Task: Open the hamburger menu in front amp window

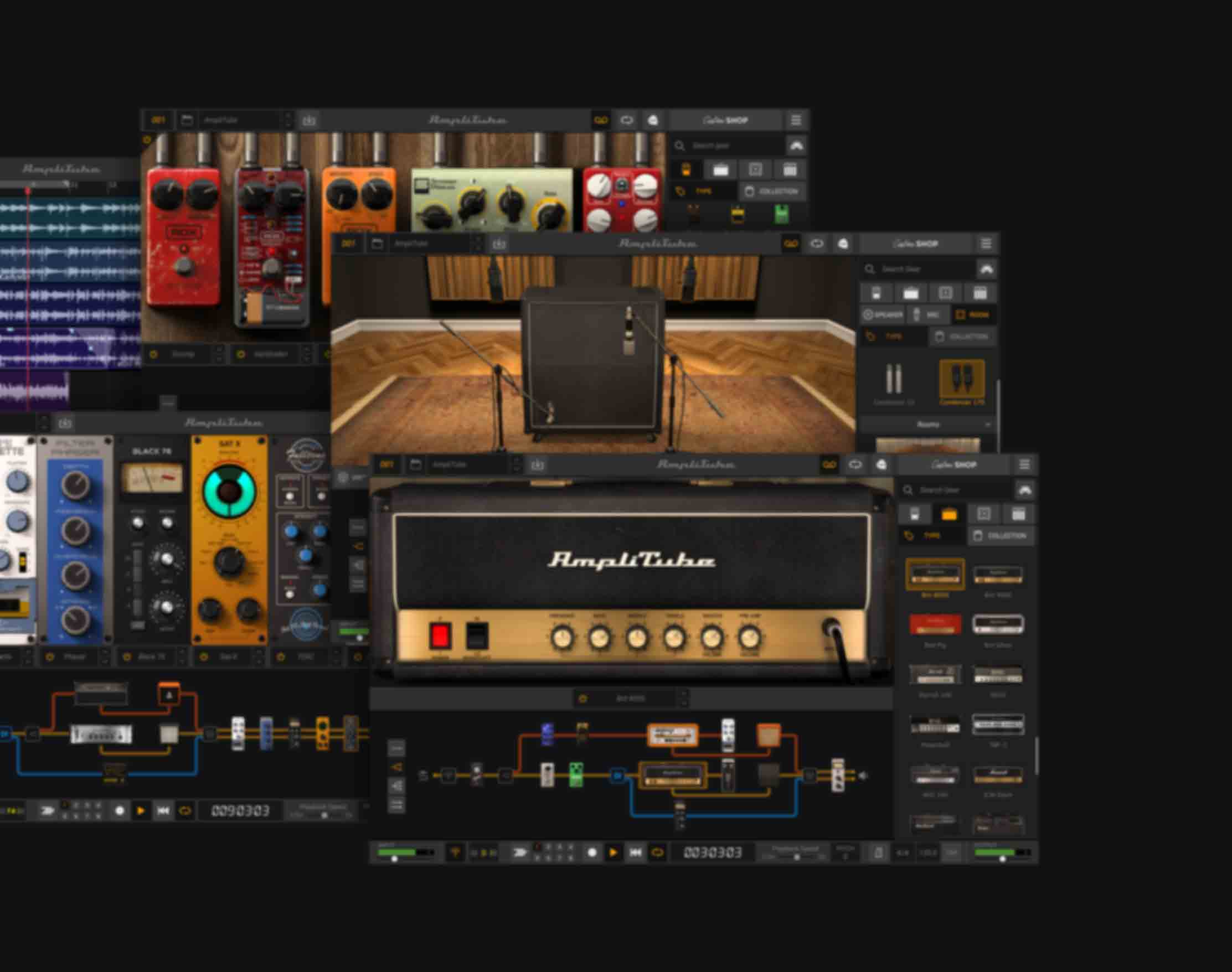Action: [x=1024, y=465]
